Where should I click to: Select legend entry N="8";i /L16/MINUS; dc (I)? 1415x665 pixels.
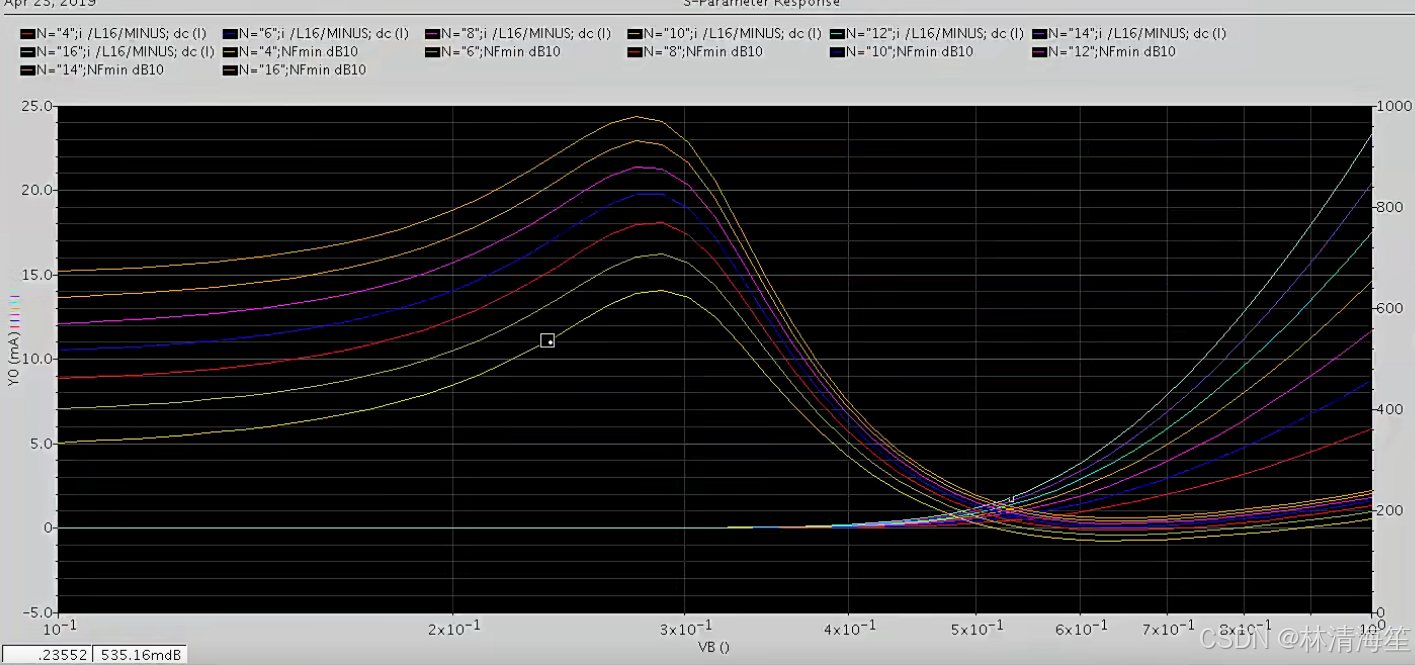click(518, 33)
